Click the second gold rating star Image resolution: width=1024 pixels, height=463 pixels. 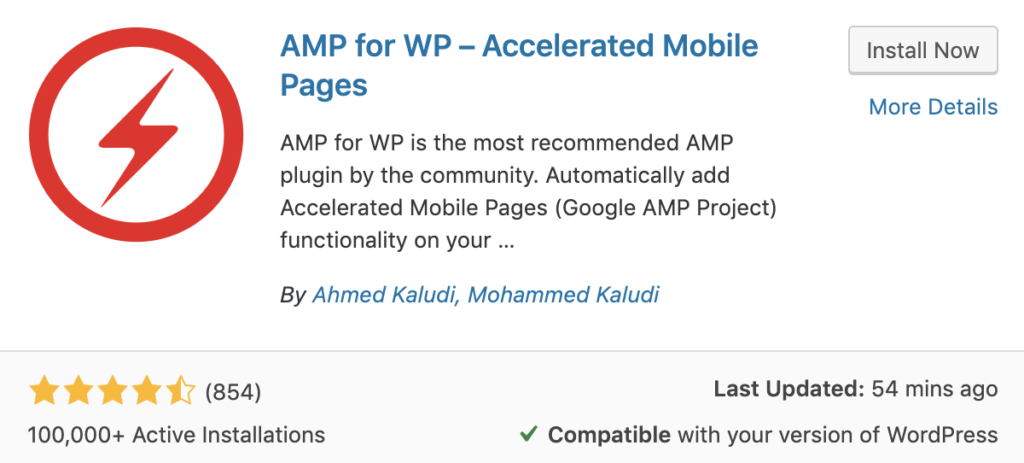coord(78,391)
